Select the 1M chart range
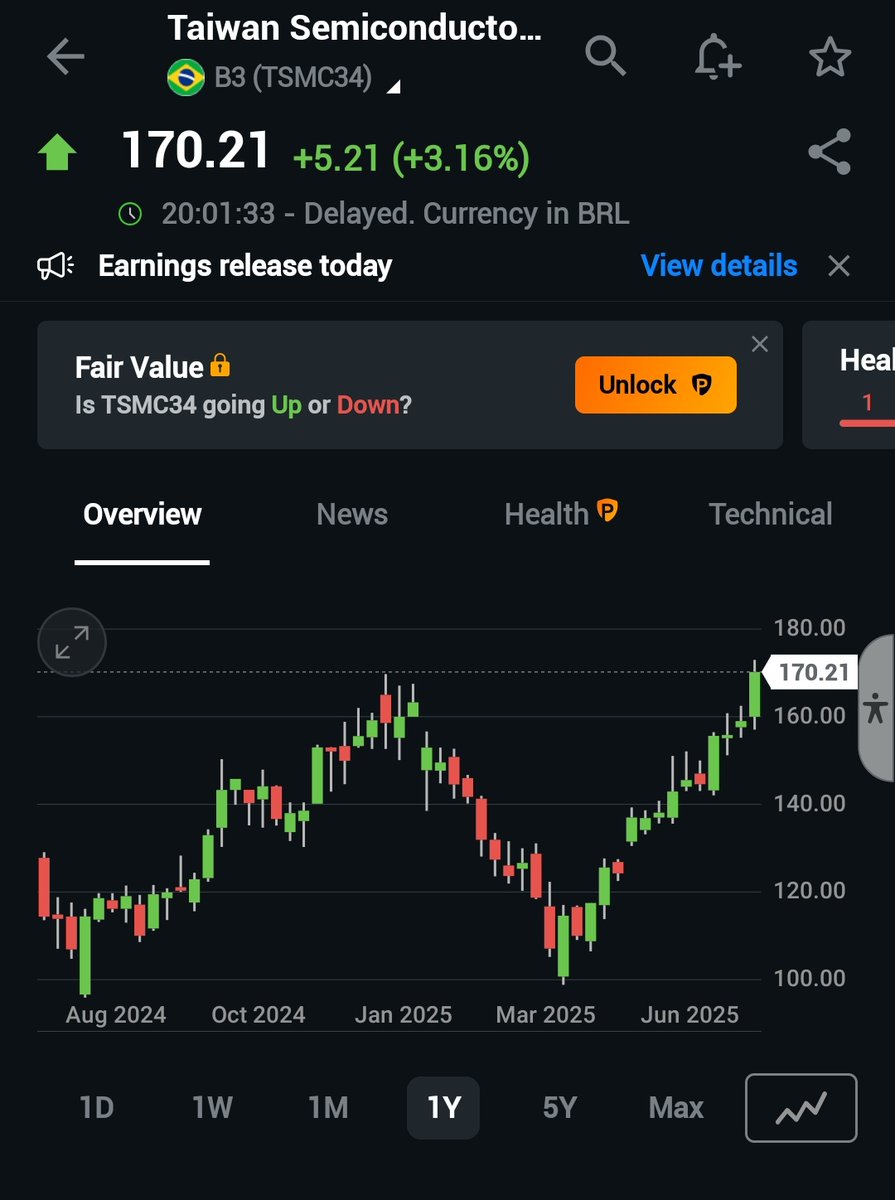This screenshot has height=1200, width=895. (x=328, y=1108)
